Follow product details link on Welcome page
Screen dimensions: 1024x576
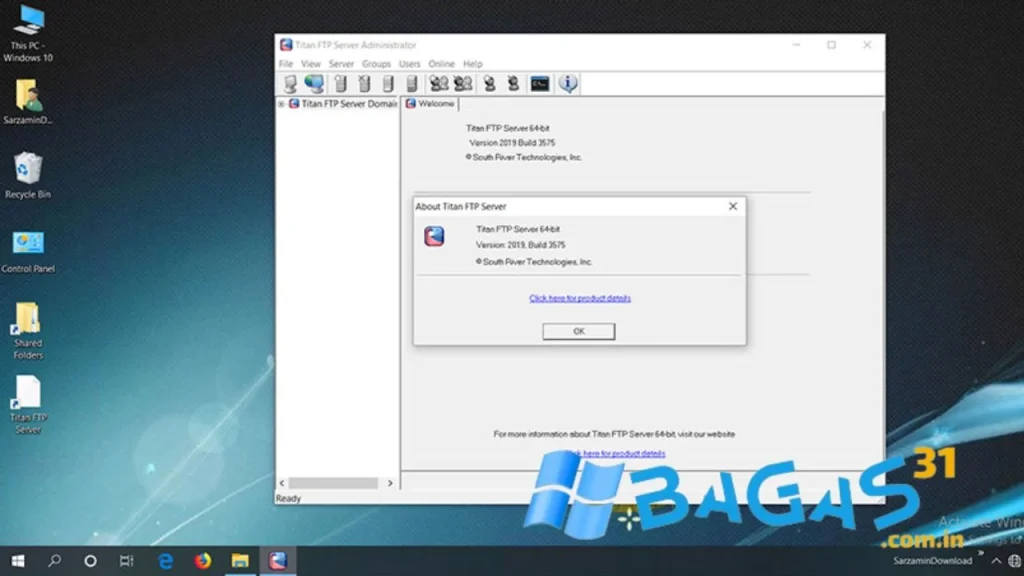click(x=616, y=453)
